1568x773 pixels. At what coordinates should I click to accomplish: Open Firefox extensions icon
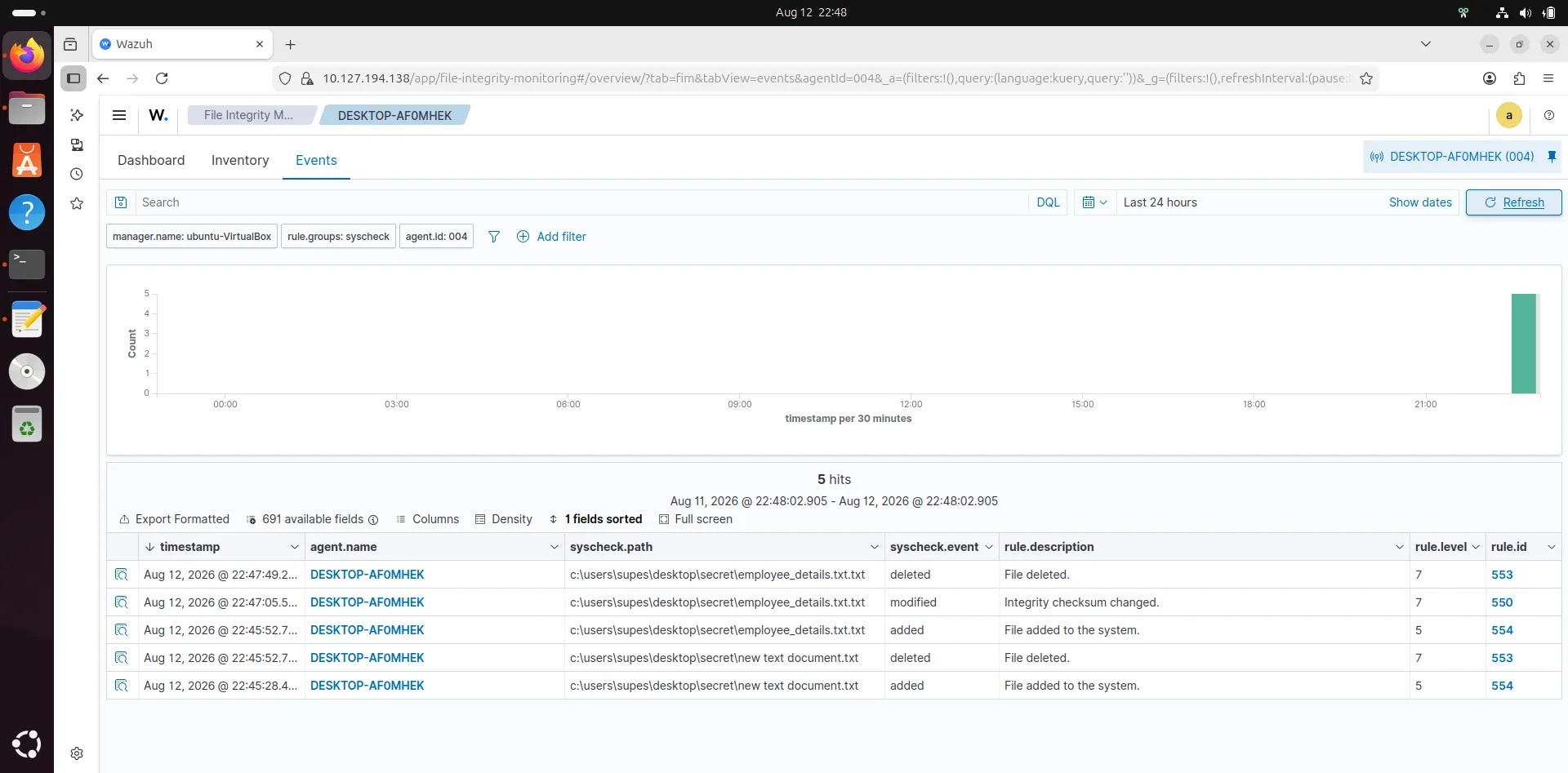tap(1519, 78)
